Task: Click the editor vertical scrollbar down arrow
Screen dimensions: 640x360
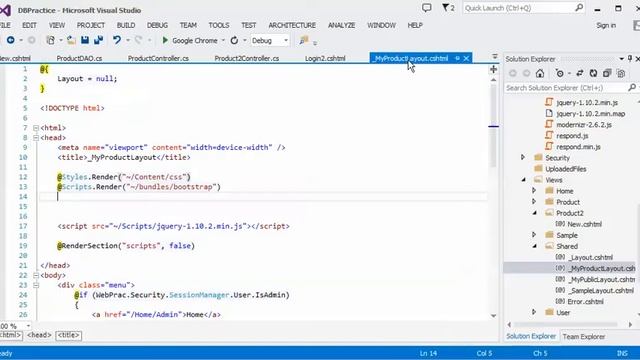Action: (x=493, y=316)
